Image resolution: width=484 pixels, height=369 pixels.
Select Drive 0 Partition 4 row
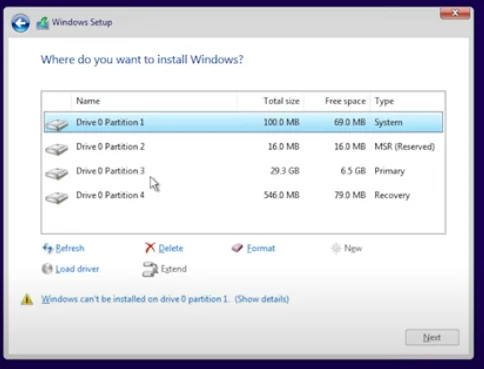243,195
